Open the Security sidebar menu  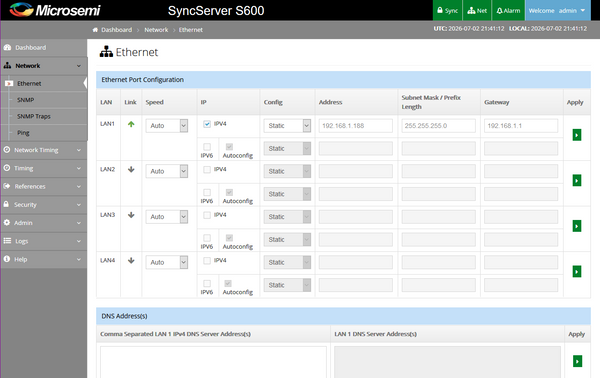point(44,204)
